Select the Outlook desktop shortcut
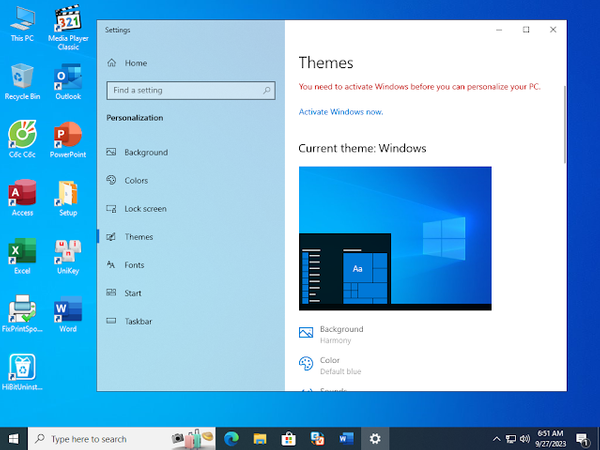Image resolution: width=600 pixels, height=450 pixels. point(68,82)
